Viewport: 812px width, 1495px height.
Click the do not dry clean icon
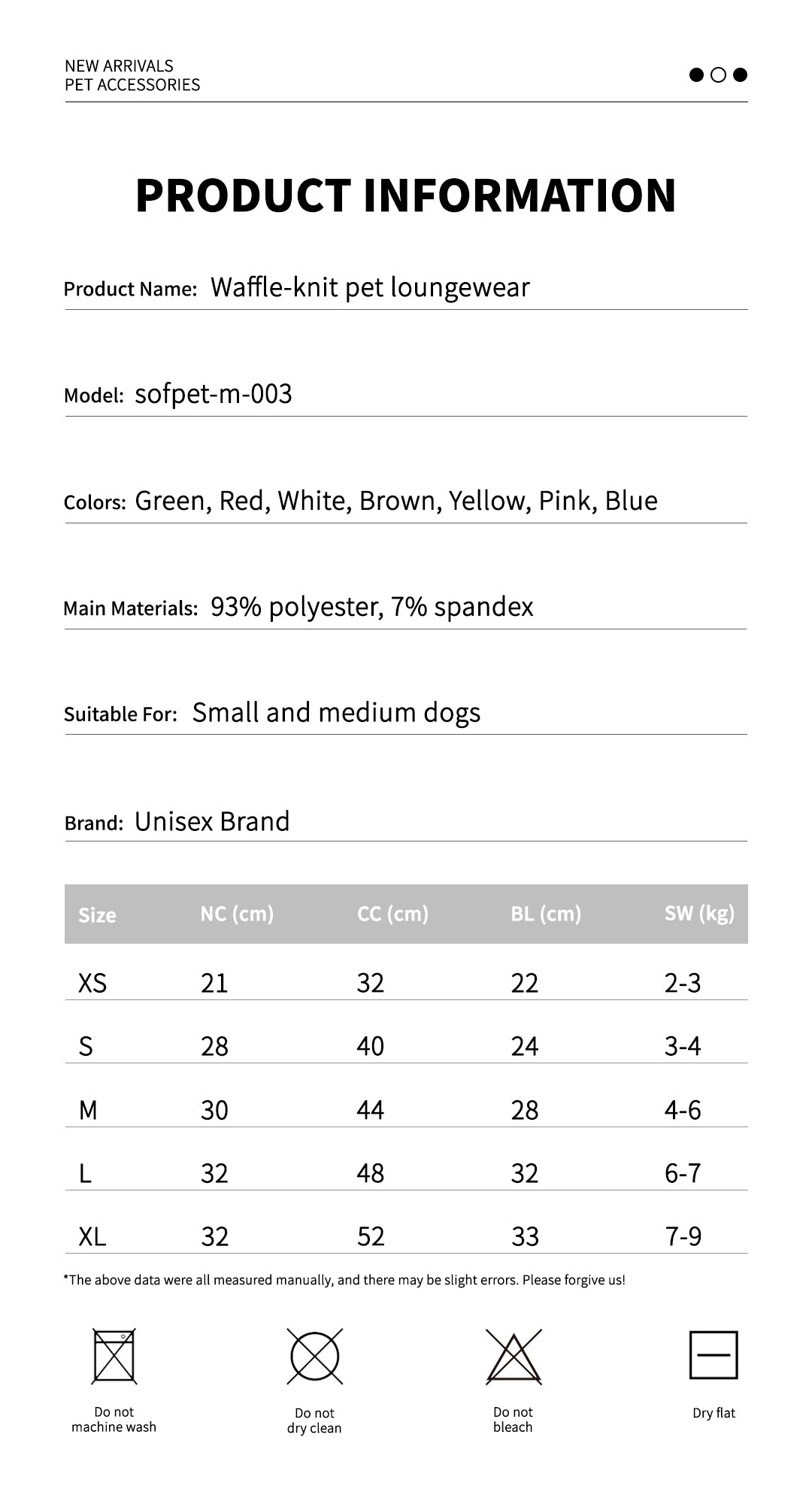314,1356
